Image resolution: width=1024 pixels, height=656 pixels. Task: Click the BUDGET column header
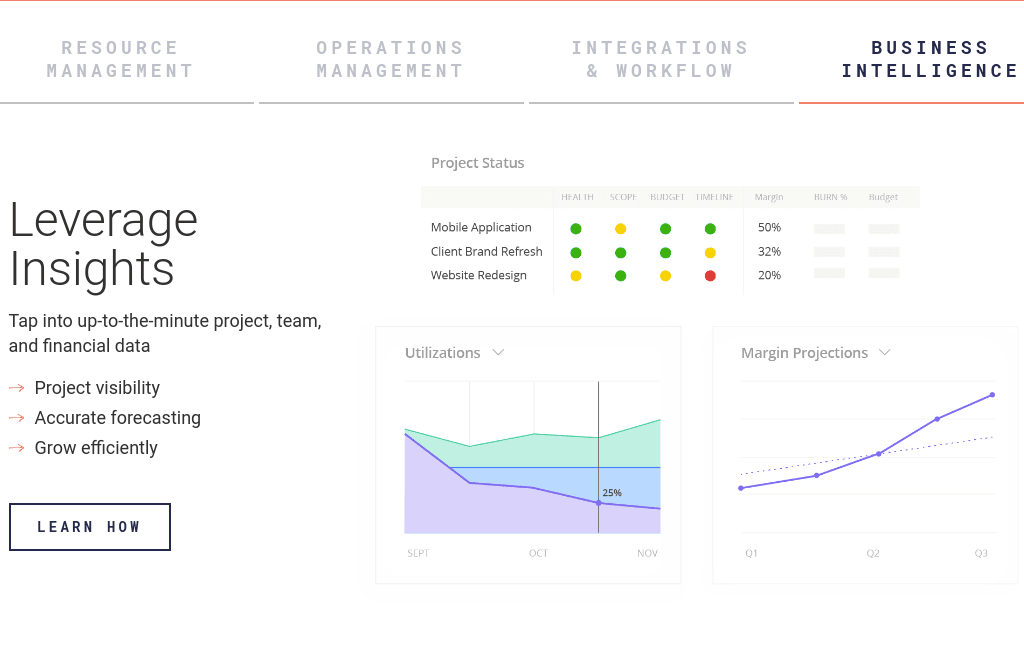point(667,197)
